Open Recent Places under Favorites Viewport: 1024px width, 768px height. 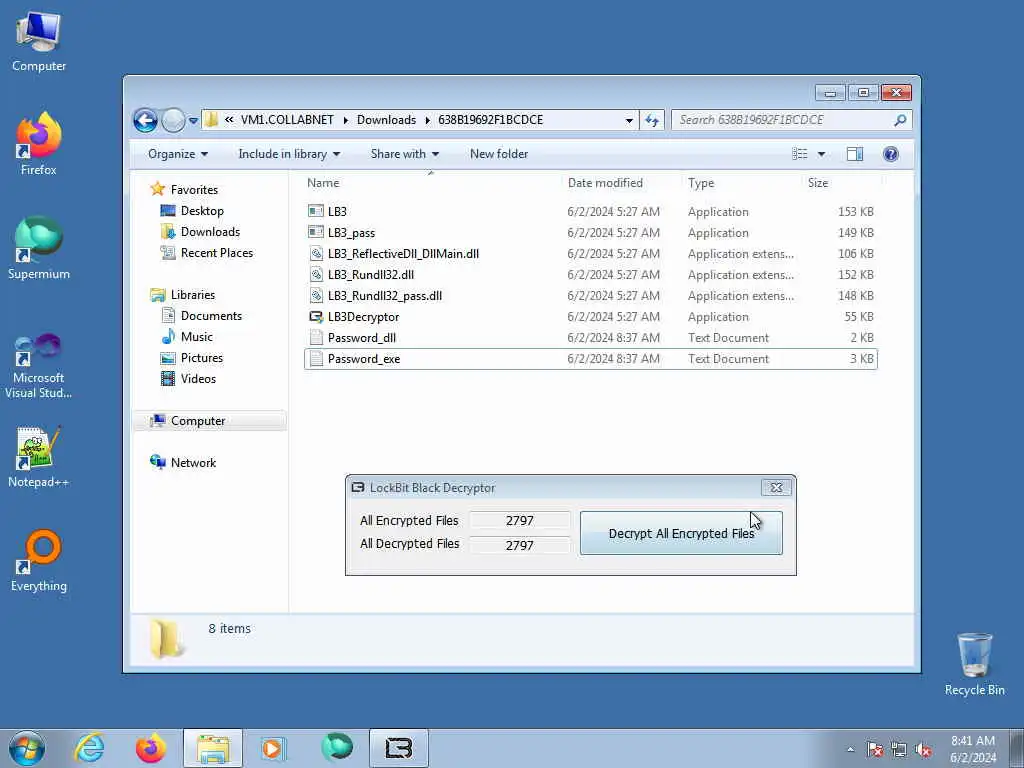217,253
